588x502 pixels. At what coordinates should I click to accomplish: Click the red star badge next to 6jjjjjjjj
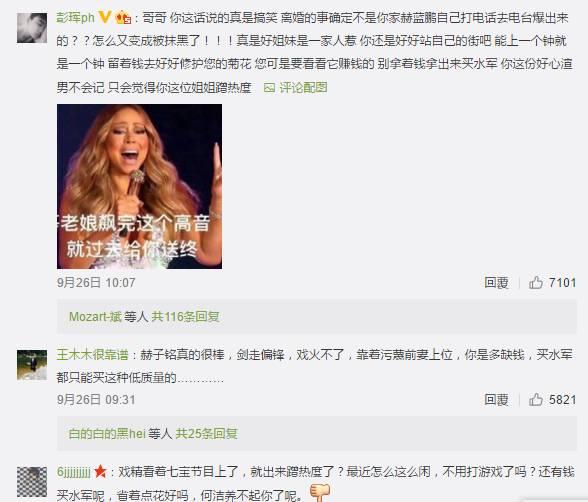click(x=100, y=471)
